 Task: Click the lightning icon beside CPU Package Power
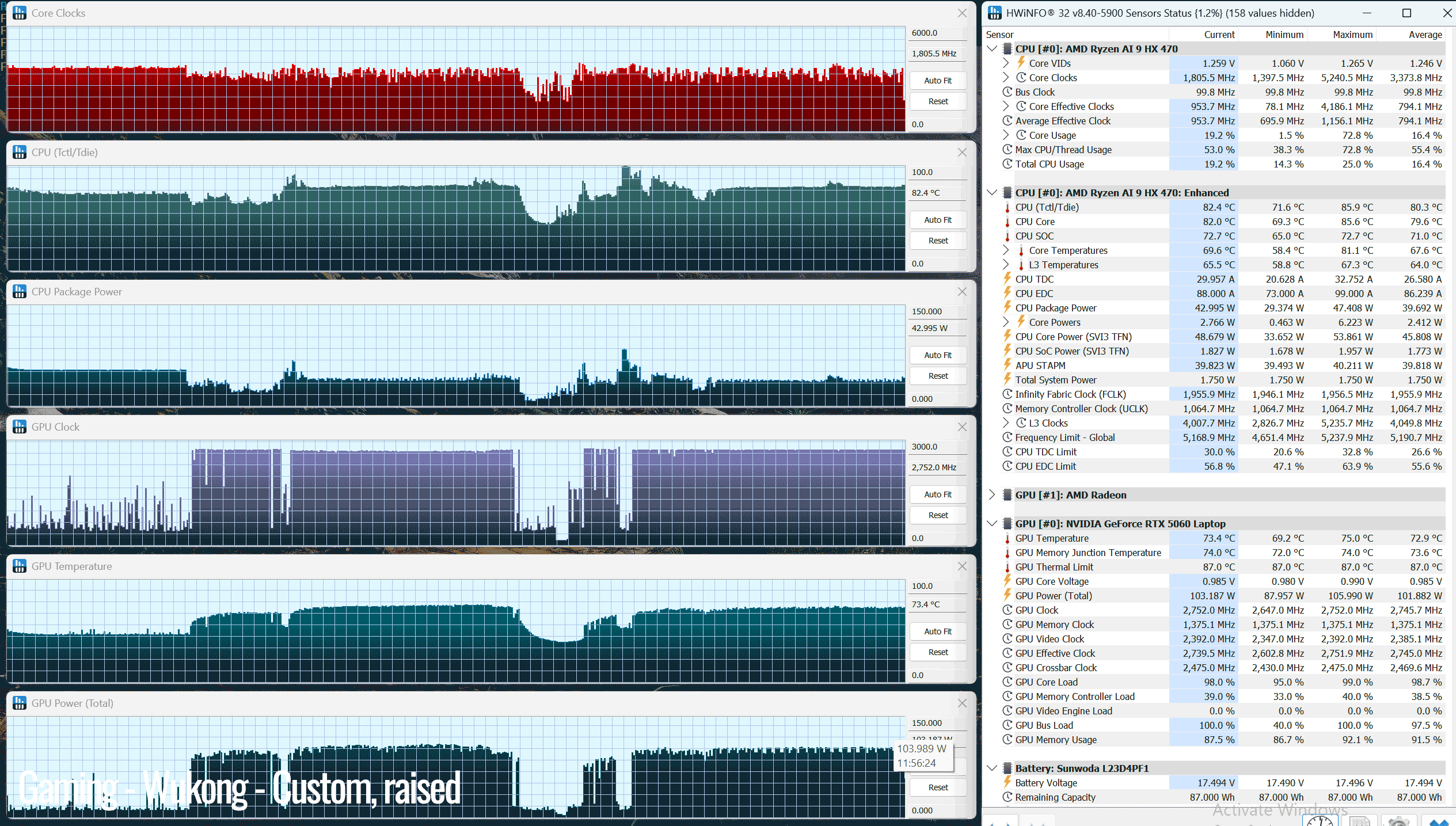tap(1007, 307)
